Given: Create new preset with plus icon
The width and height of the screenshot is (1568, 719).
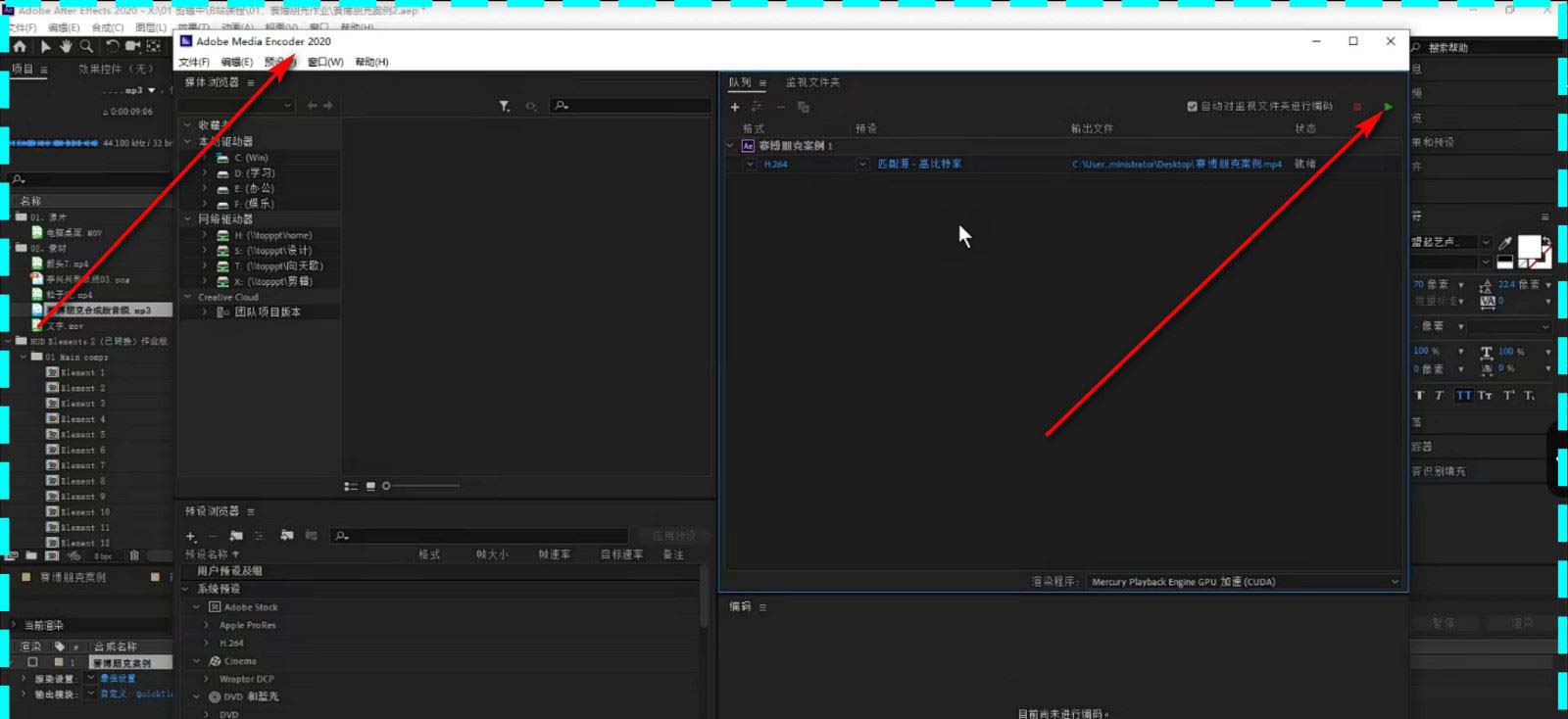Looking at the screenshot, I should [x=191, y=536].
